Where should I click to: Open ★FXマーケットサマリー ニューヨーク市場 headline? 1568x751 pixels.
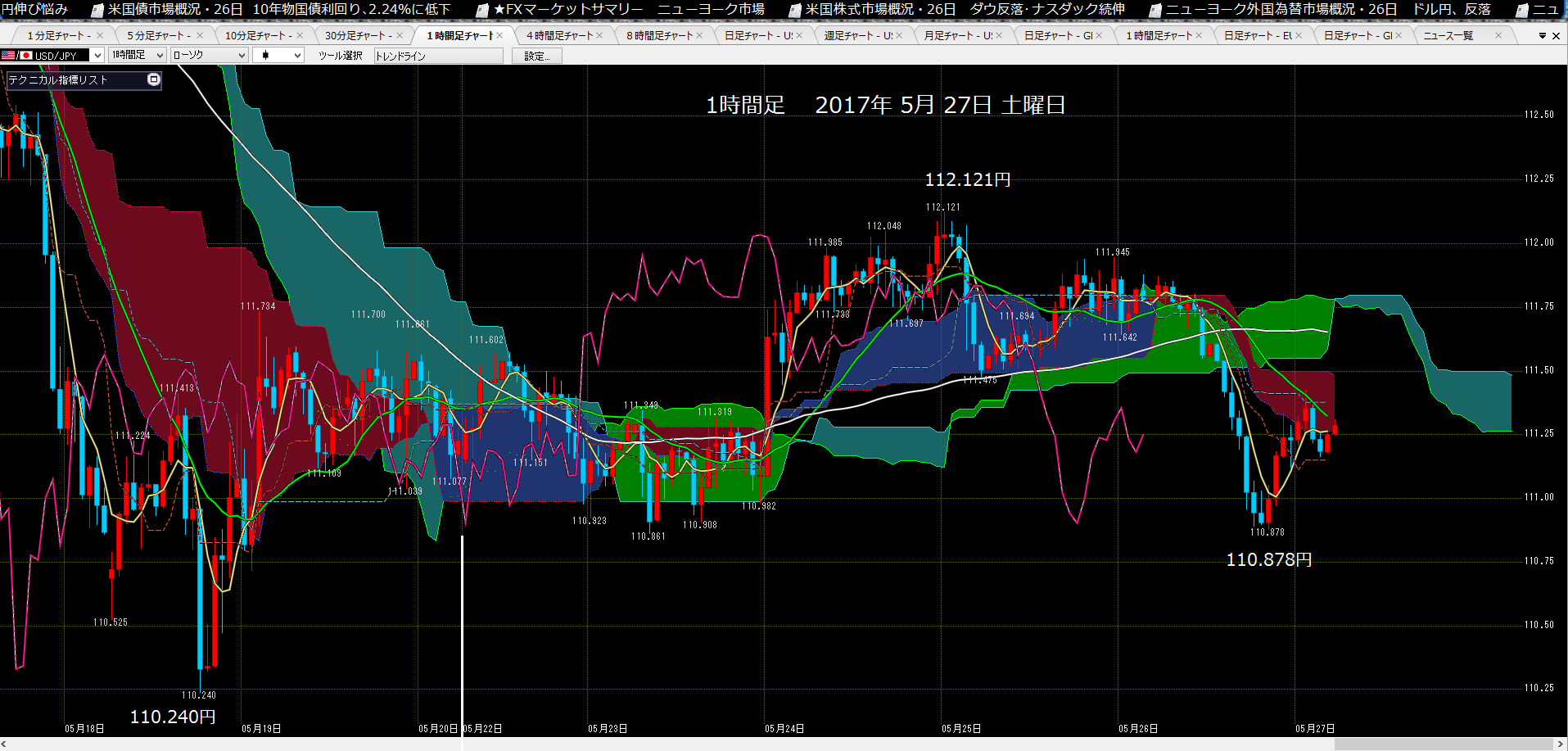[x=629, y=9]
